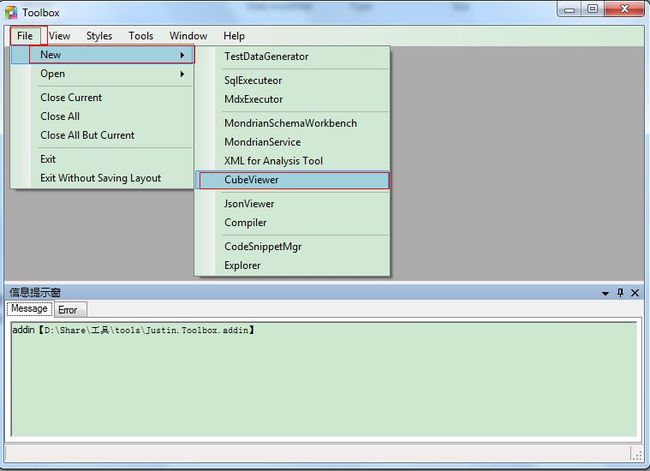The height and width of the screenshot is (471, 650).
Task: Close the info message panel
Action: pos(635,293)
